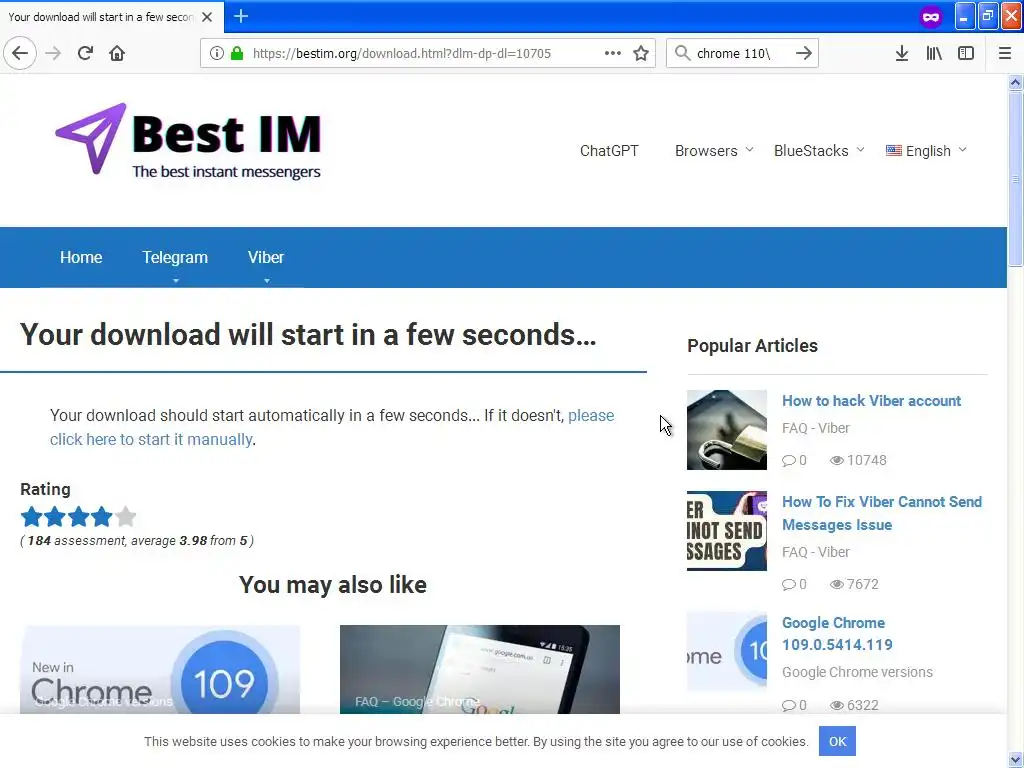Image resolution: width=1024 pixels, height=768 pixels.
Task: Click the 'You may also like' heading
Action: tap(332, 584)
